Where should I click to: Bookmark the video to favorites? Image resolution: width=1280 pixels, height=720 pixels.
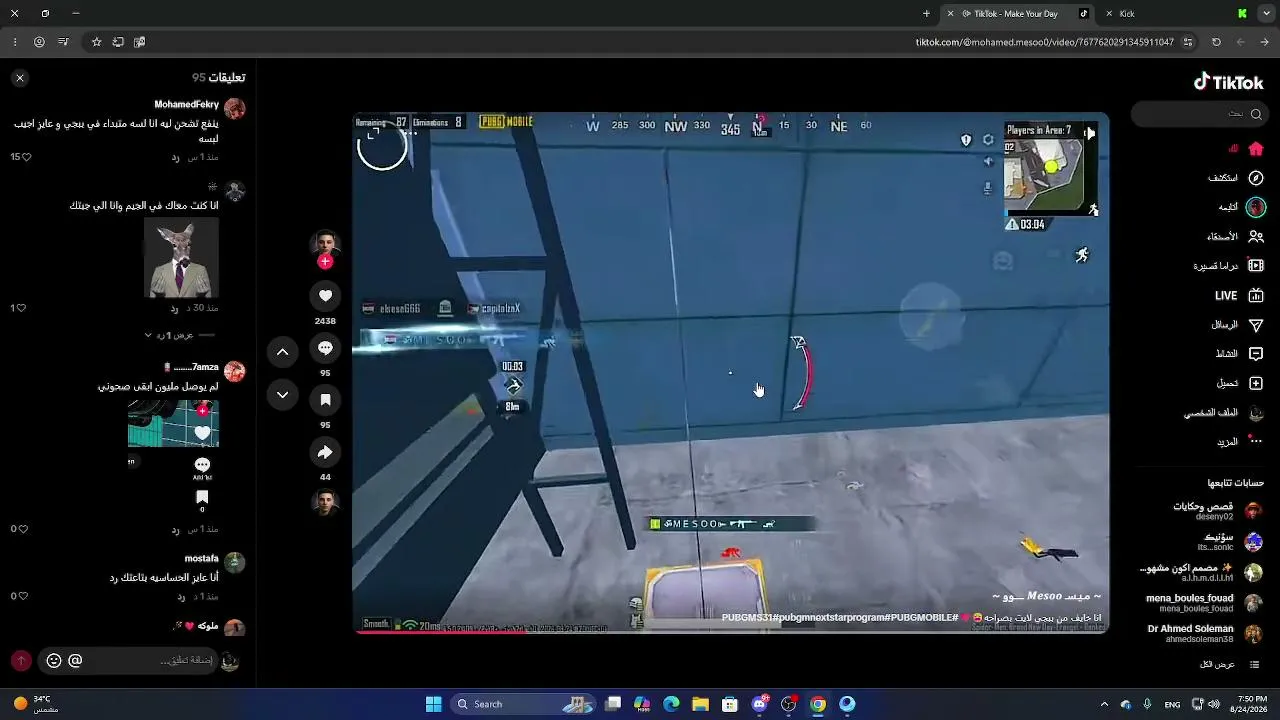(x=325, y=400)
